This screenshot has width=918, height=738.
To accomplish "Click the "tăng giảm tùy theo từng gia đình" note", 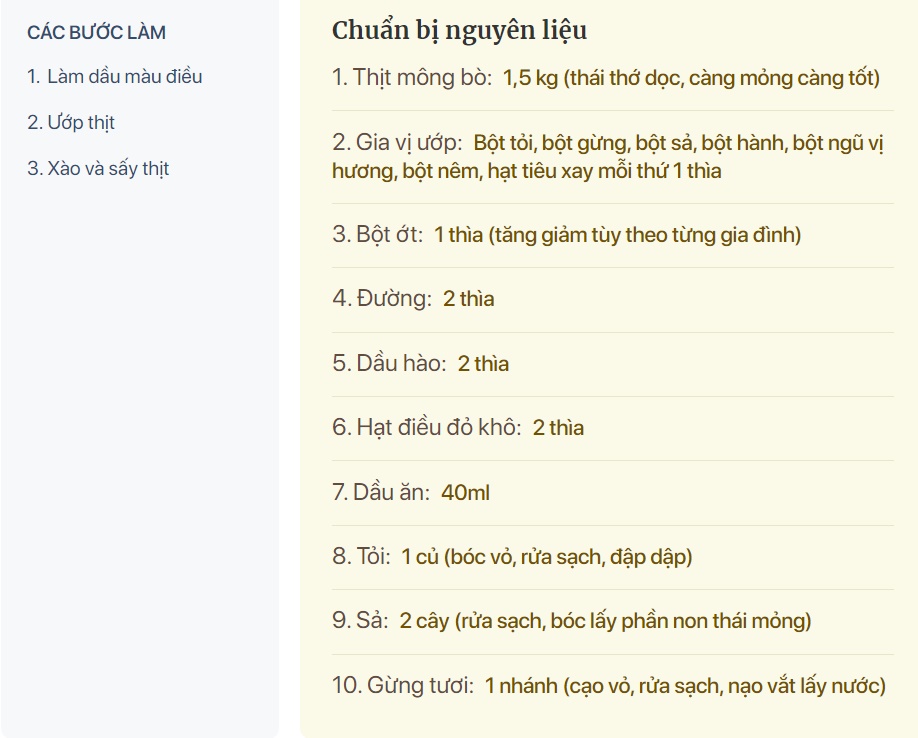I will [644, 235].
